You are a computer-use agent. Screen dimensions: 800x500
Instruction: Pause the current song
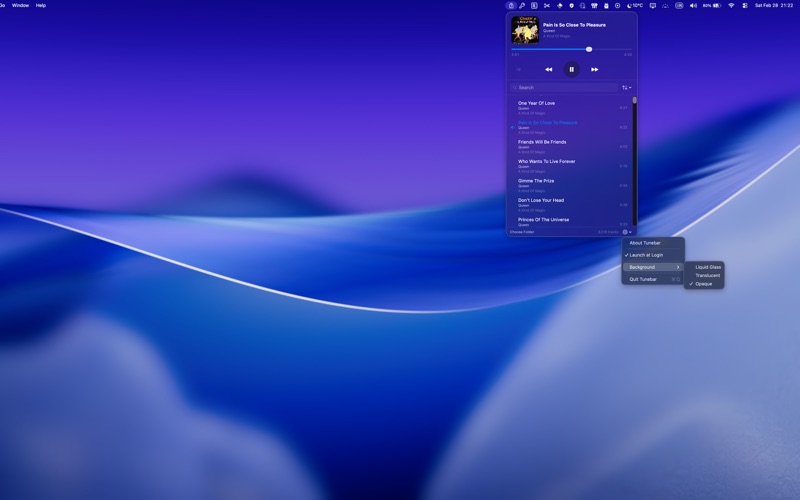[x=571, y=69]
